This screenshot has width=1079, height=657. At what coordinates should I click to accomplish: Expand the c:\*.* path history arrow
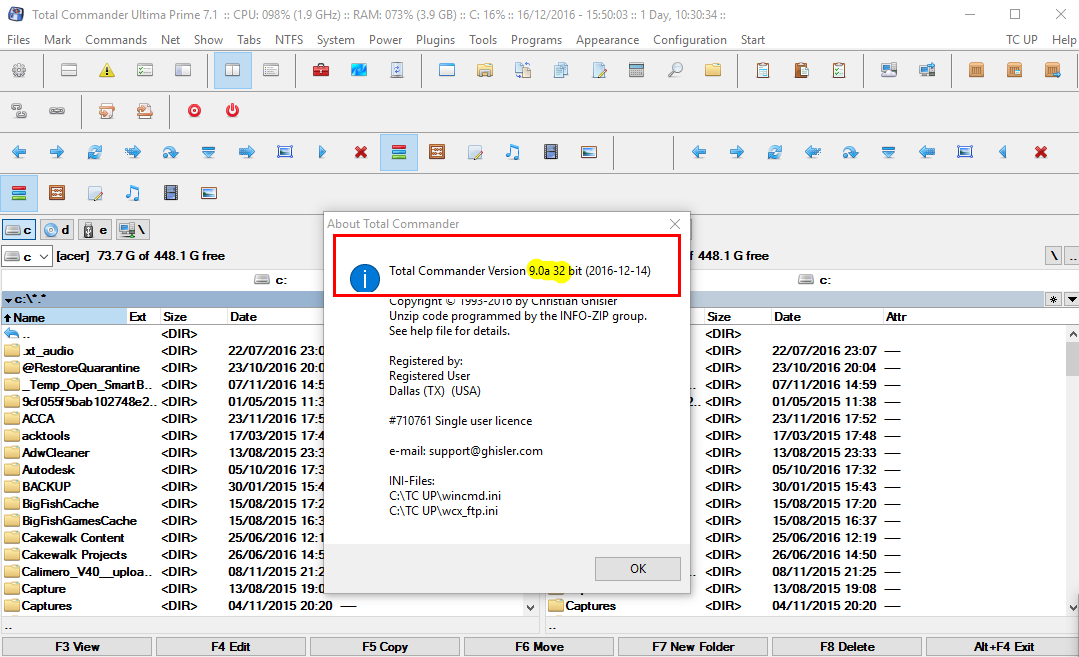coord(8,300)
